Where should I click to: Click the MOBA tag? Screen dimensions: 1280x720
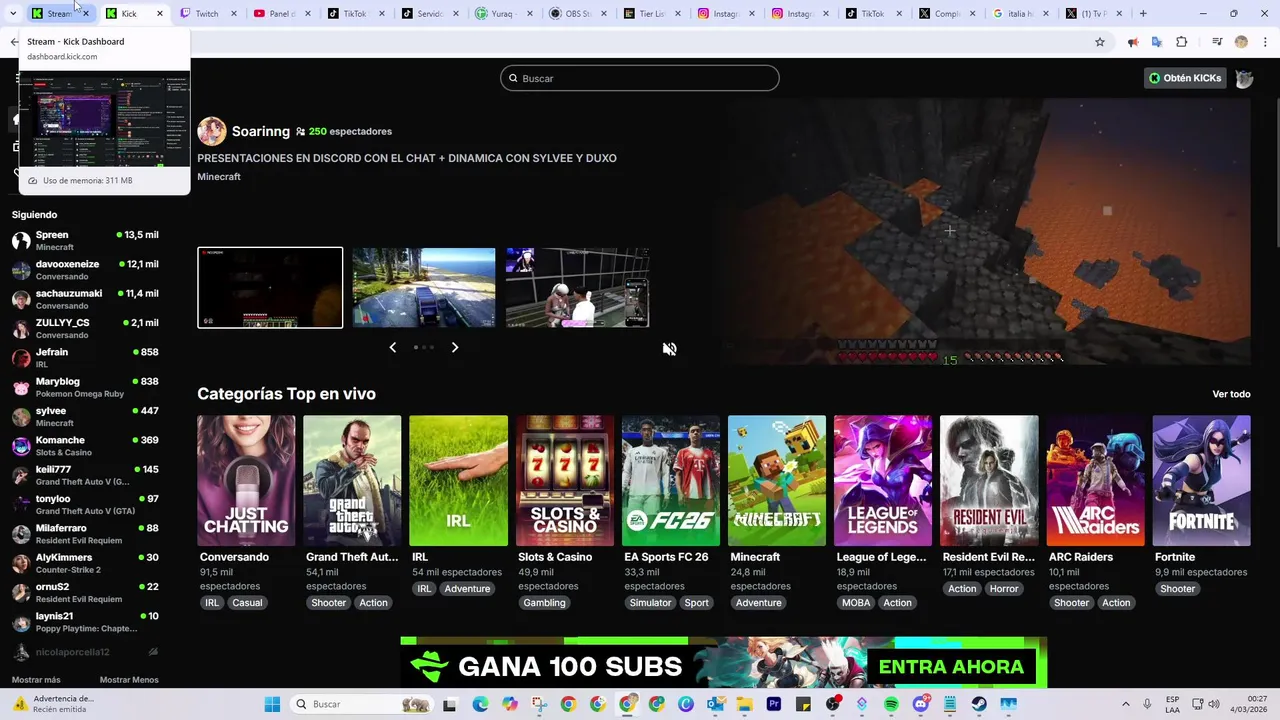coord(856,603)
